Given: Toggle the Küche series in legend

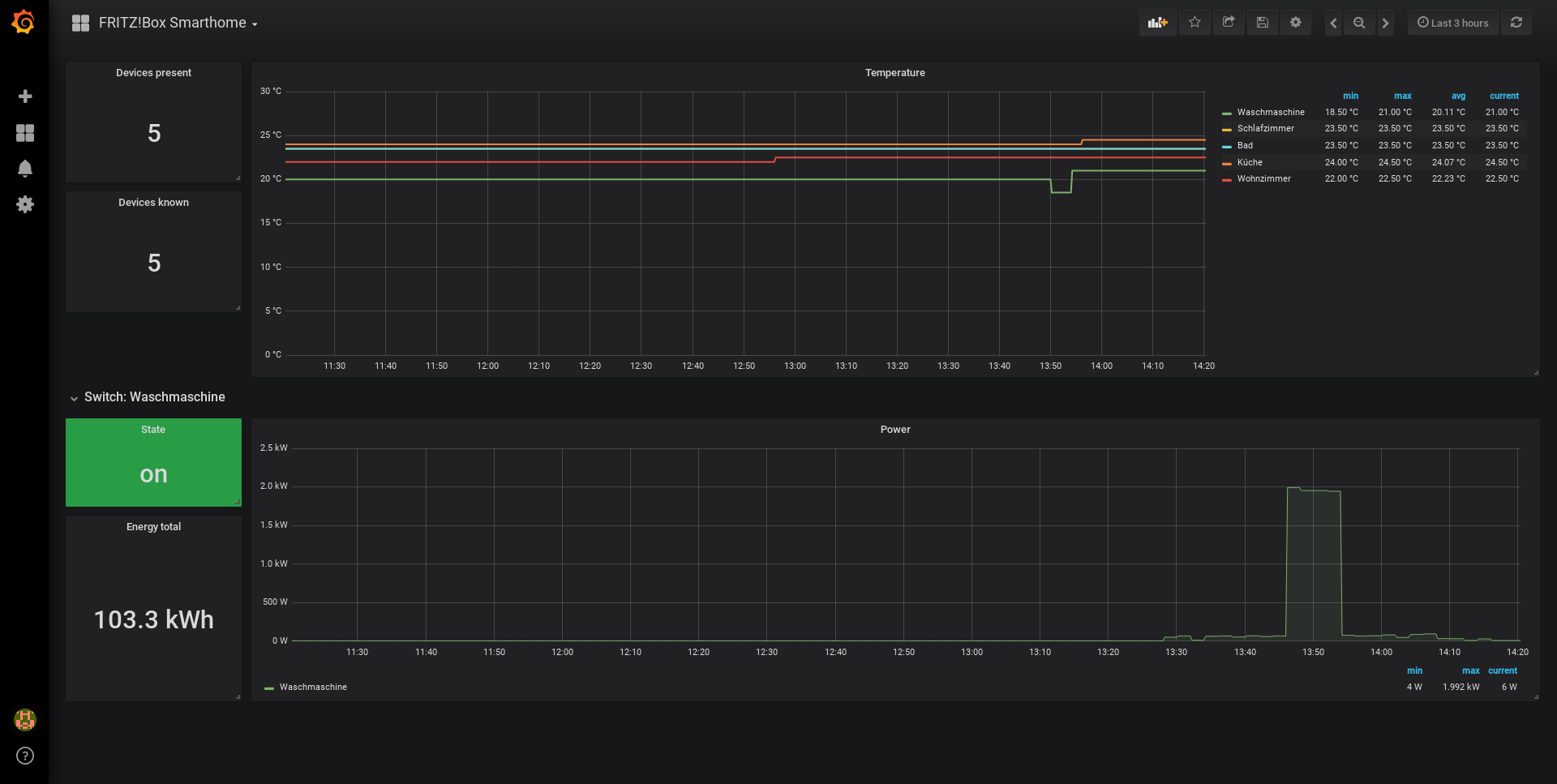Looking at the screenshot, I should 1250,162.
